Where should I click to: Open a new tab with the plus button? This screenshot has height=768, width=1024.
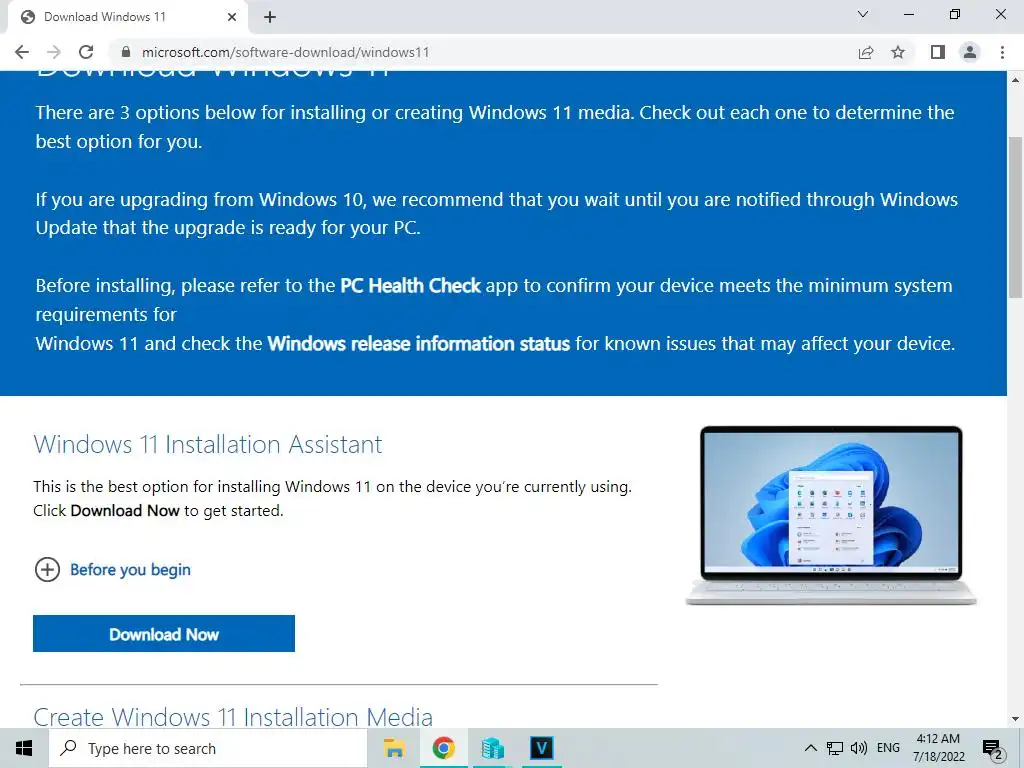(x=270, y=17)
